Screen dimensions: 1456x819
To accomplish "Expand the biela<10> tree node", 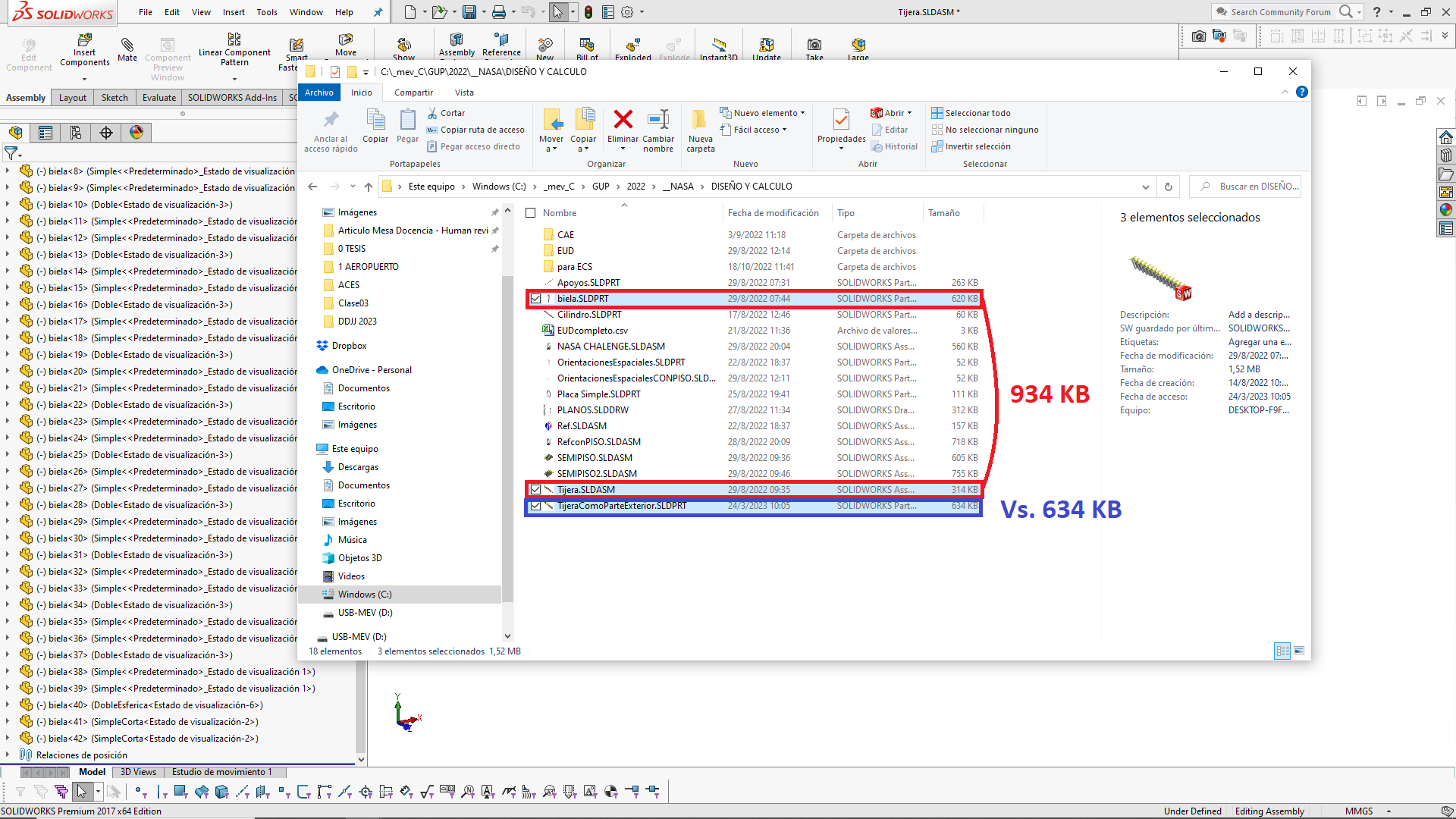I will click(8, 205).
